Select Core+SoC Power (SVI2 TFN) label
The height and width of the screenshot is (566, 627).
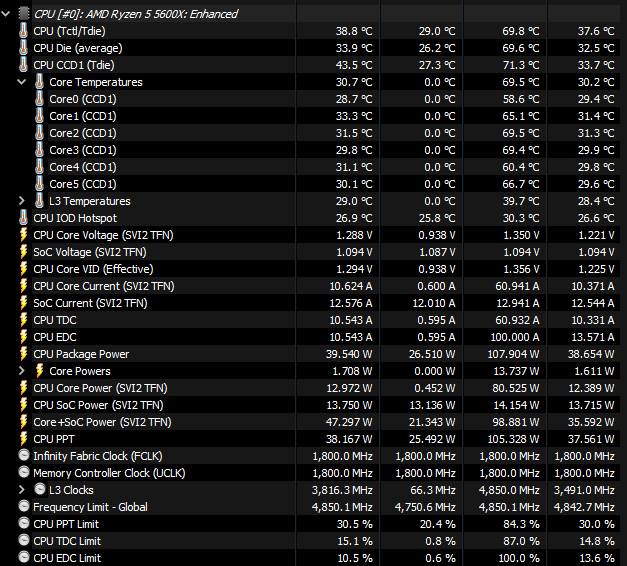coord(102,422)
